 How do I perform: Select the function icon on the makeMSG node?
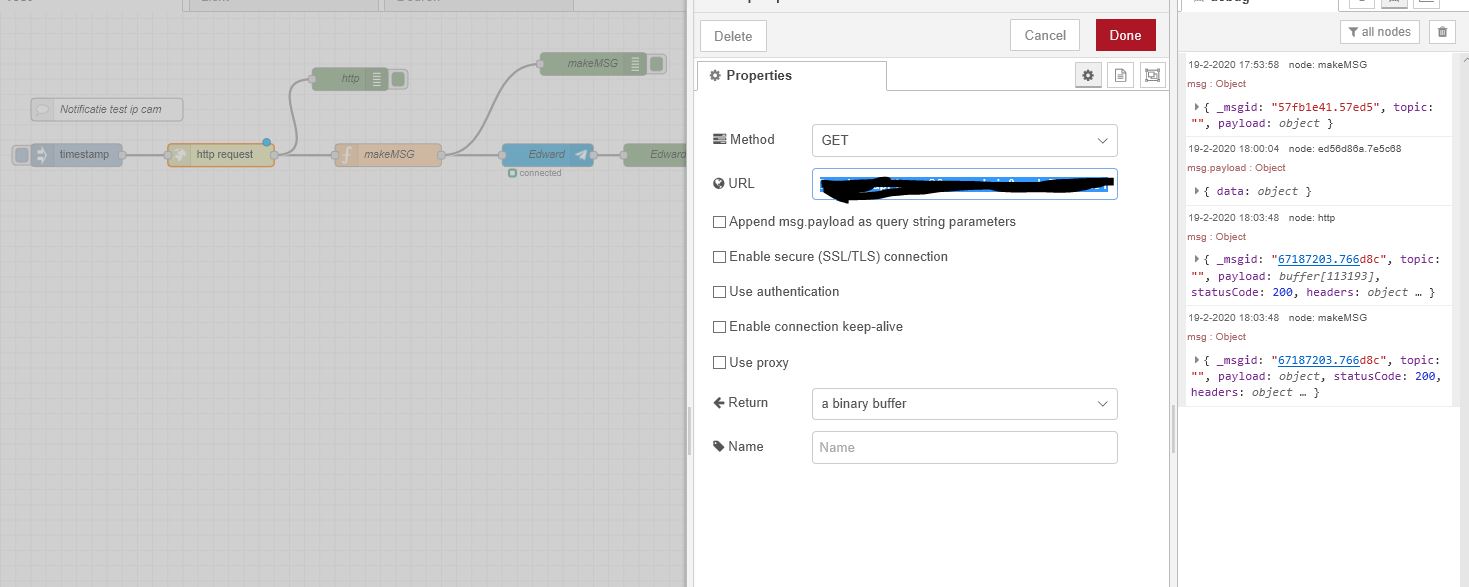349,154
